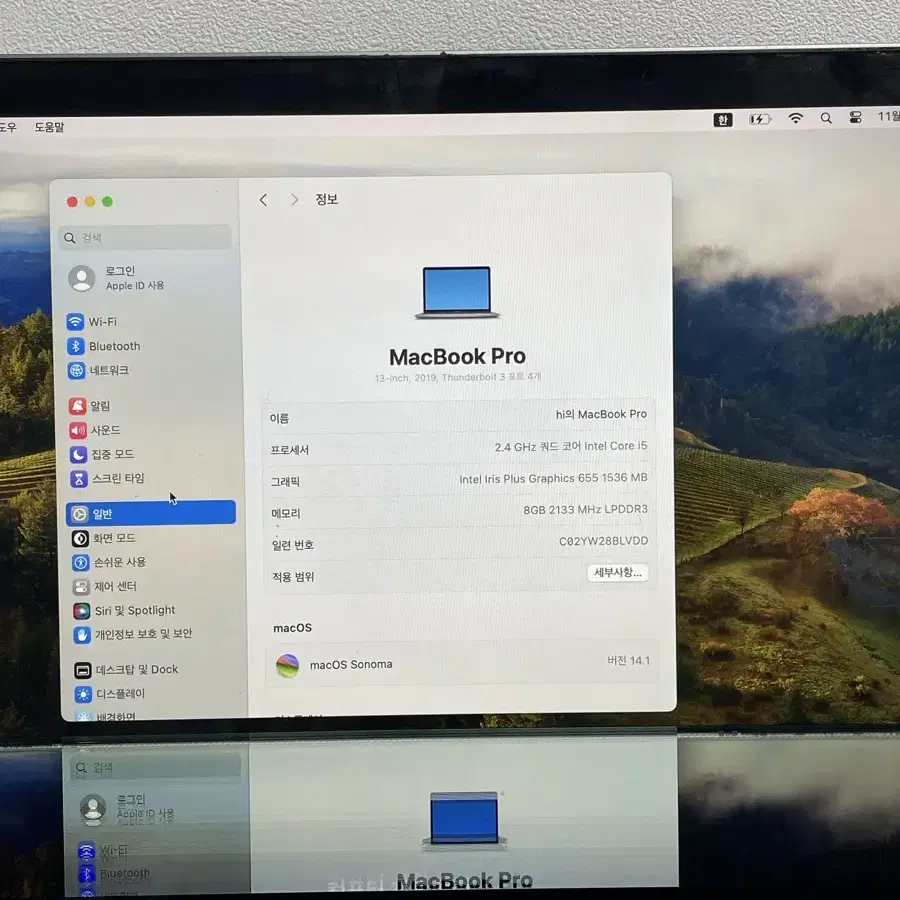Image resolution: width=900 pixels, height=900 pixels.
Task: Click the '정보' page title
Action: (x=327, y=199)
